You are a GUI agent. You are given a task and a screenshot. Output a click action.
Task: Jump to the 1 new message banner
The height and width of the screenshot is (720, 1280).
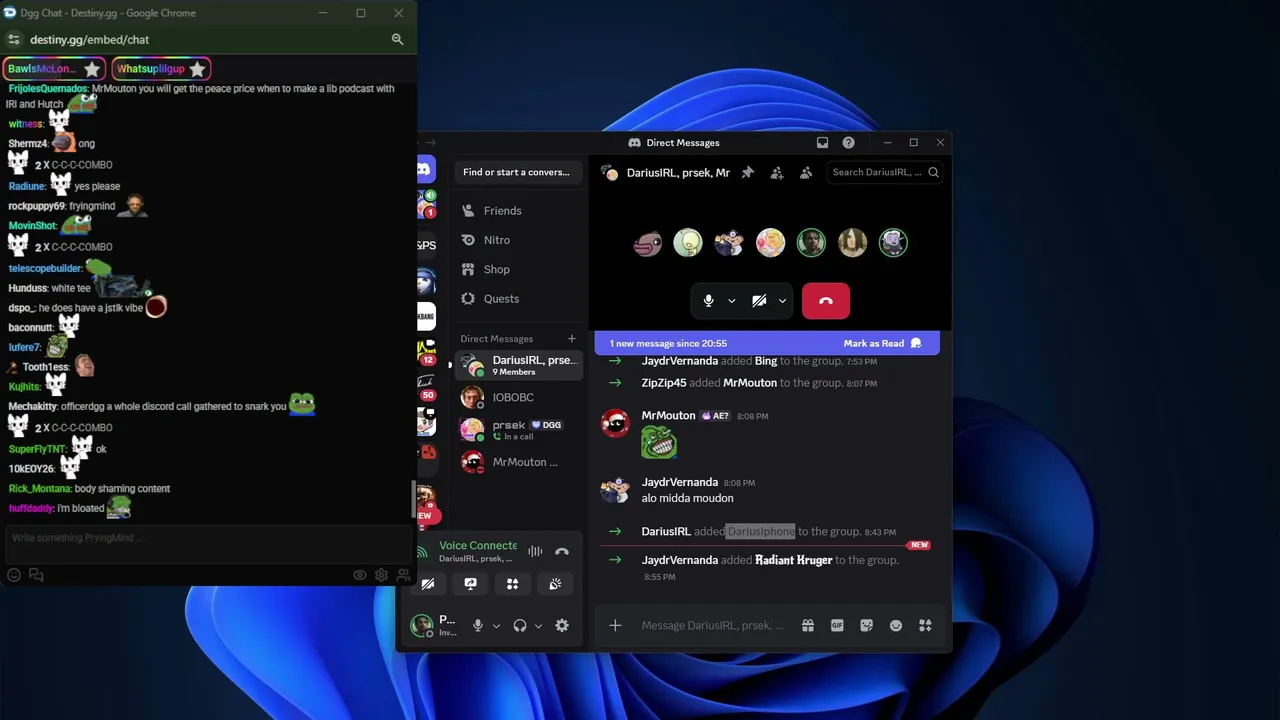(x=668, y=343)
